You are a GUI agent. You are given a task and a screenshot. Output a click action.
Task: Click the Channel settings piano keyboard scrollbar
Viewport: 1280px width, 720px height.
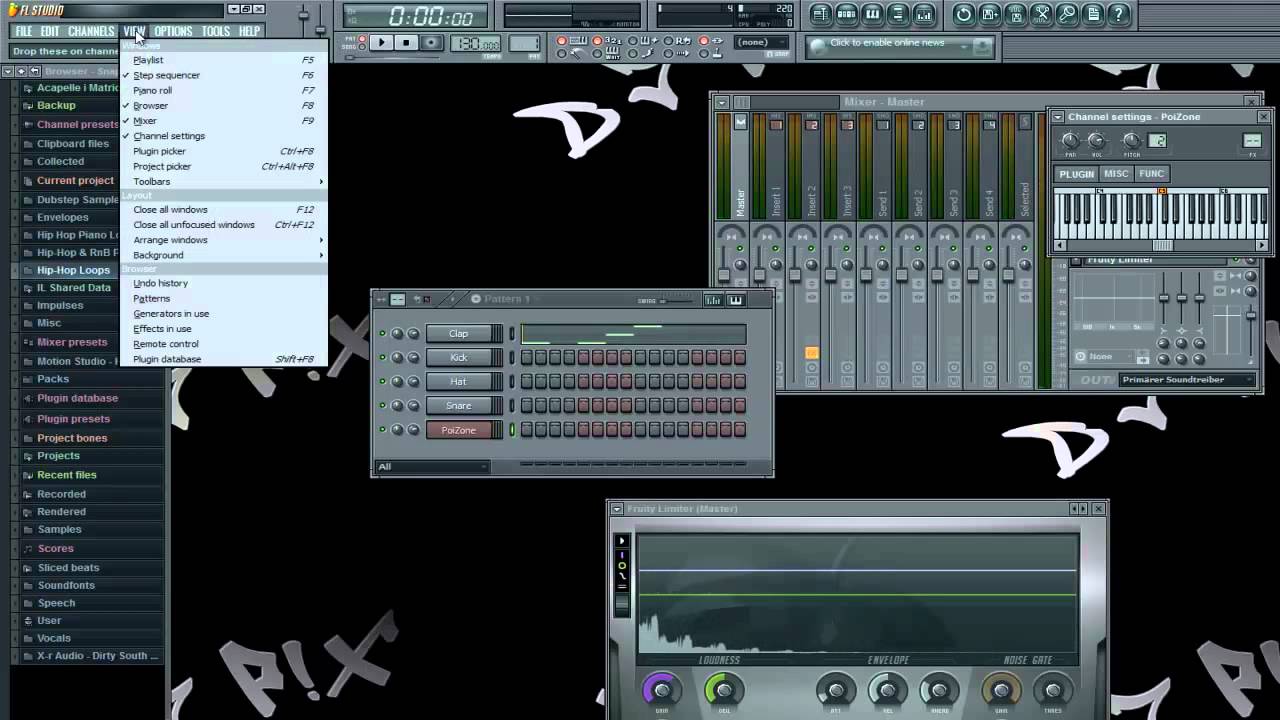coord(1160,245)
